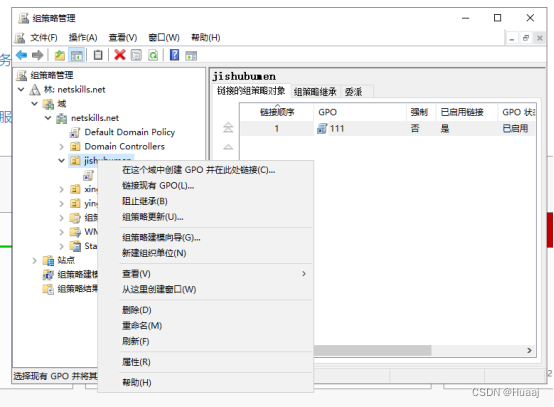Open the 查看(V) menu in menu bar

pyautogui.click(x=123, y=37)
